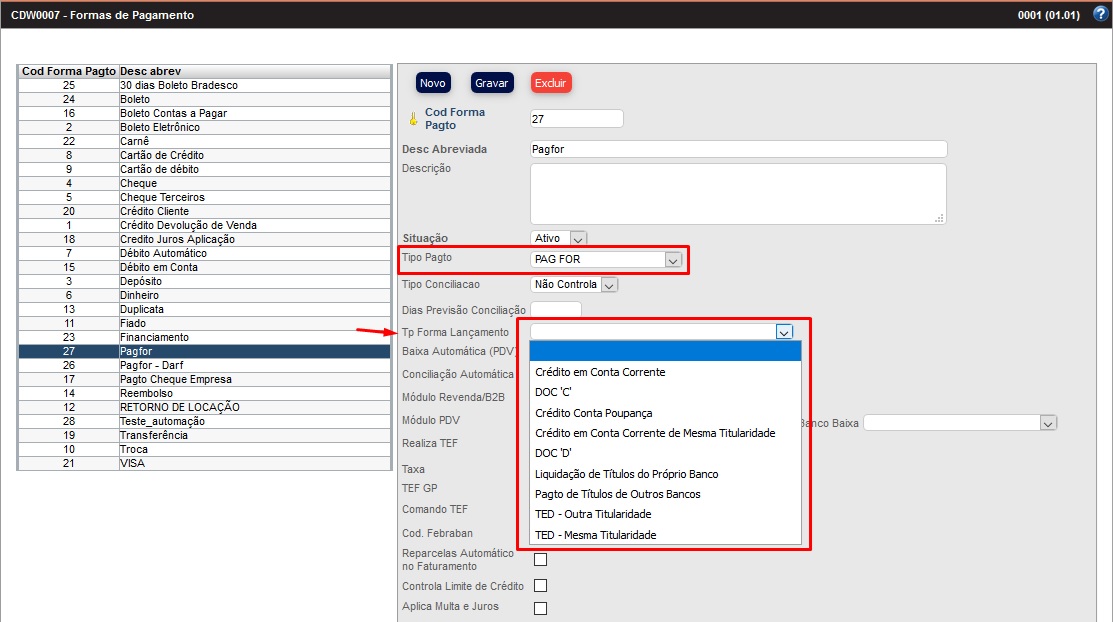
Task: Click the Desc Abreviada input field
Action: pos(738,149)
